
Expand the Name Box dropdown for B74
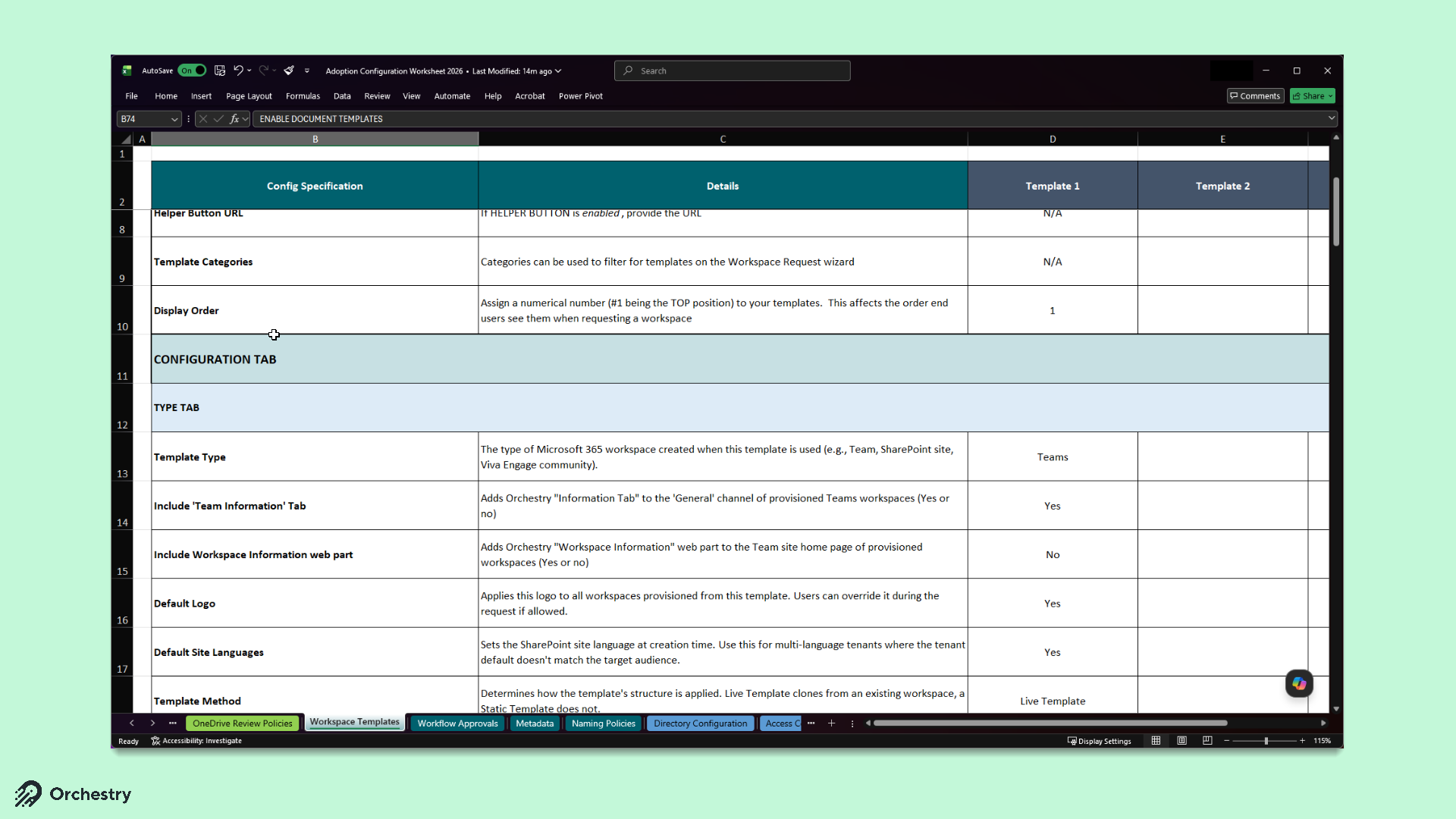pyautogui.click(x=174, y=119)
